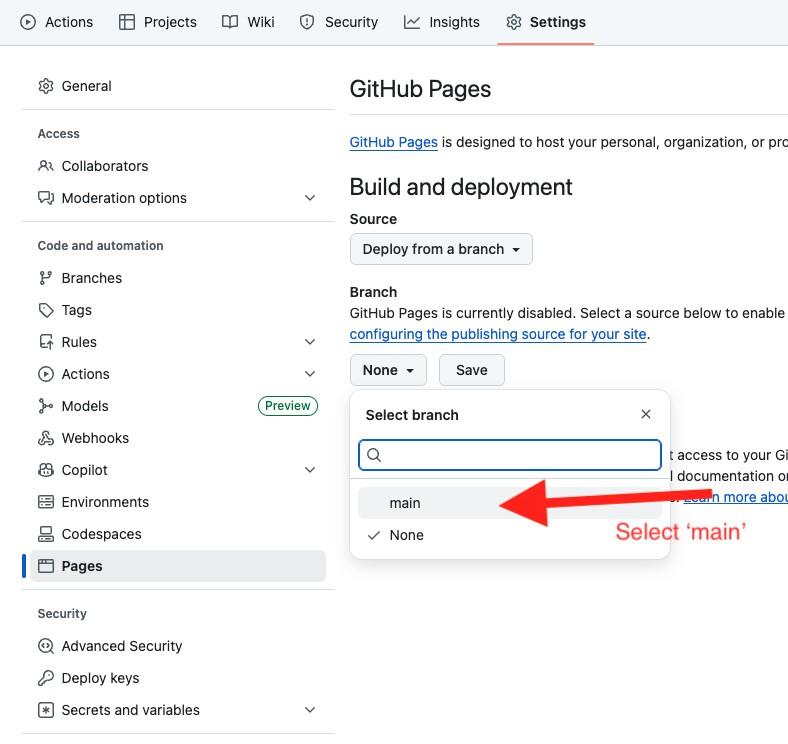Image resolution: width=788 pixels, height=744 pixels.
Task: Click the Models icon in sidebar
Action: [x=46, y=406]
